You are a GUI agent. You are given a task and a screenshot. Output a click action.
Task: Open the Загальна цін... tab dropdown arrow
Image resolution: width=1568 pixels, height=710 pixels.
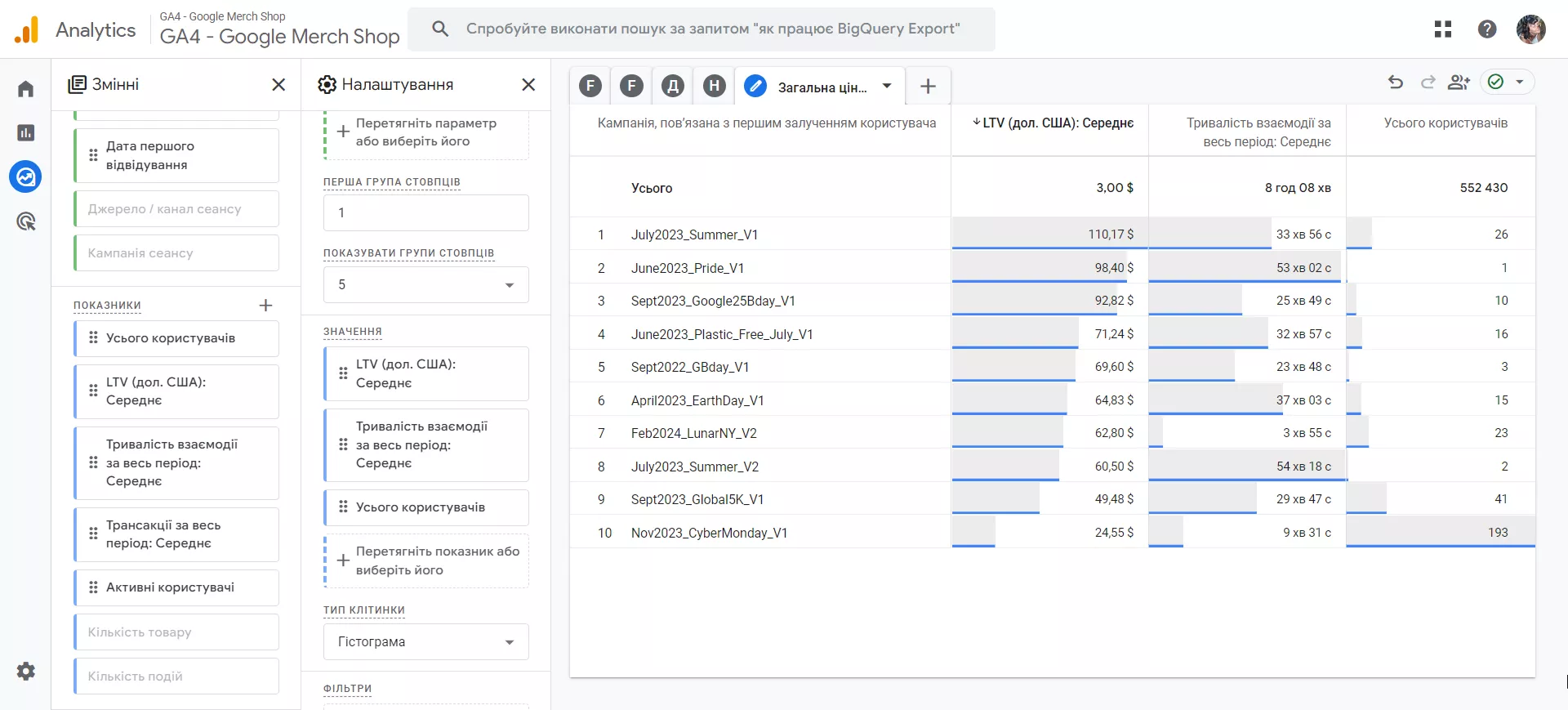coord(887,86)
